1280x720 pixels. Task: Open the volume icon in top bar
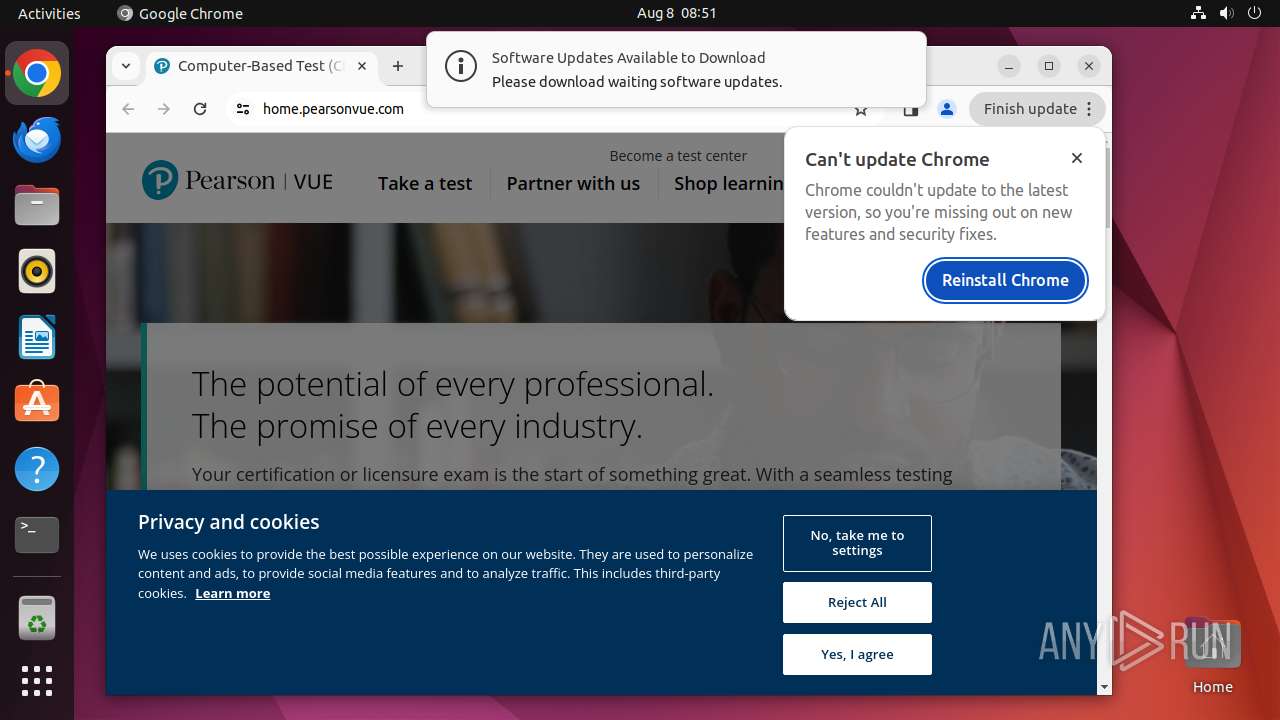point(1227,13)
